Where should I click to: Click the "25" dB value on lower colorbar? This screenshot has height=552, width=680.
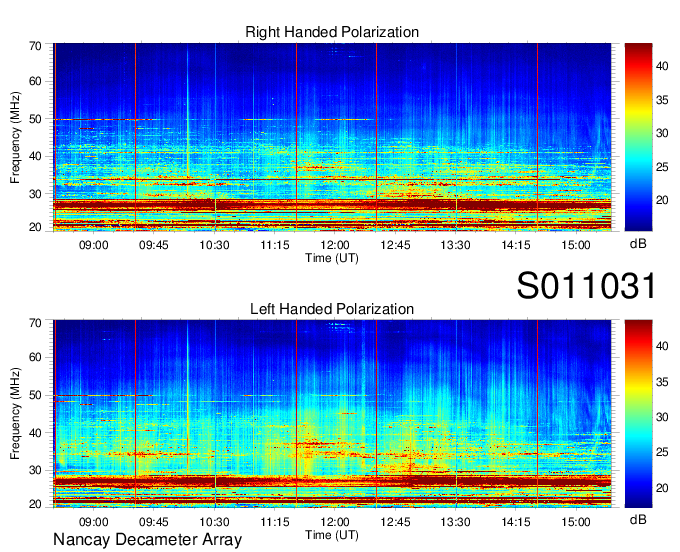[662, 452]
